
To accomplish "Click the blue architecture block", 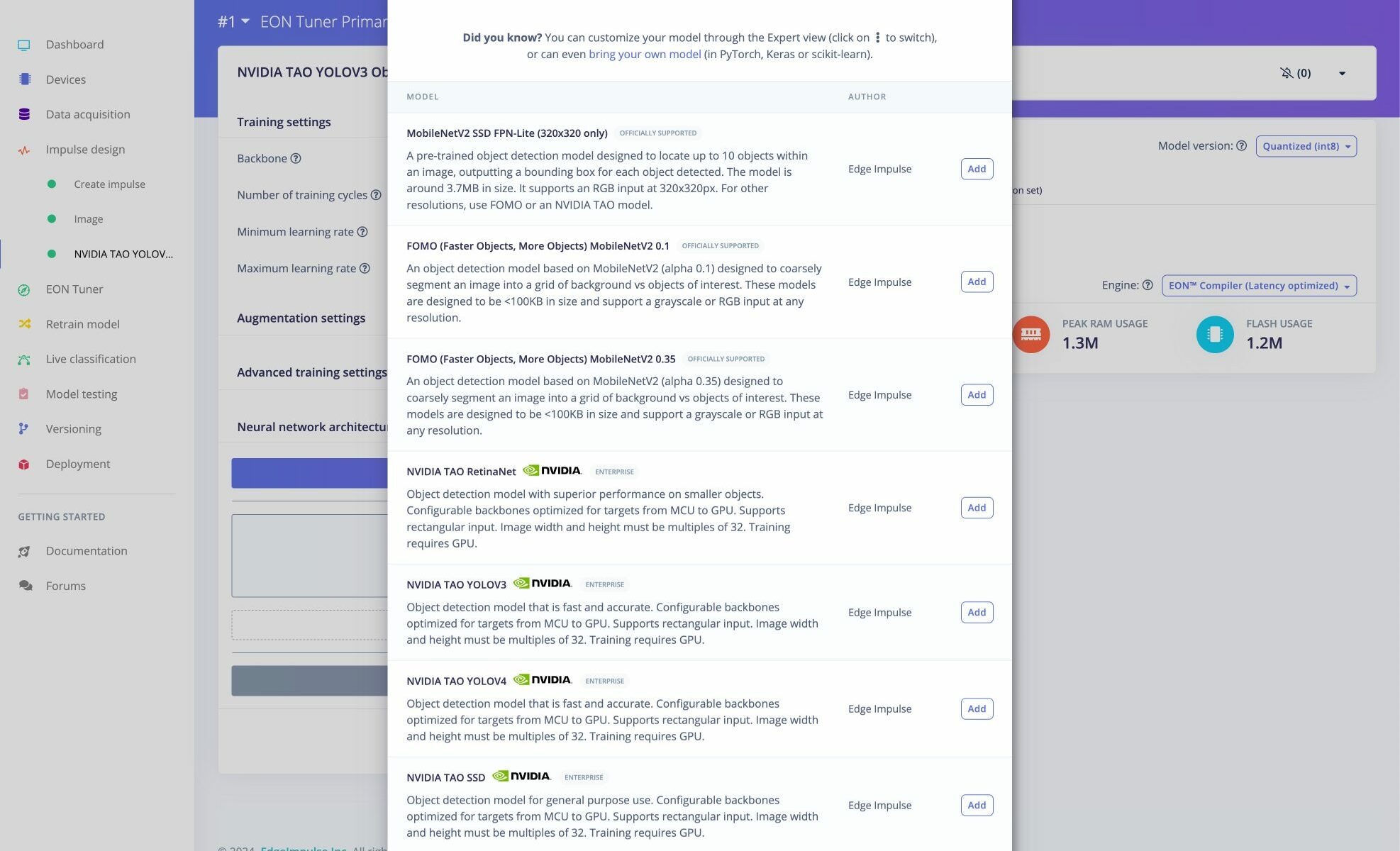I will click(x=309, y=473).
